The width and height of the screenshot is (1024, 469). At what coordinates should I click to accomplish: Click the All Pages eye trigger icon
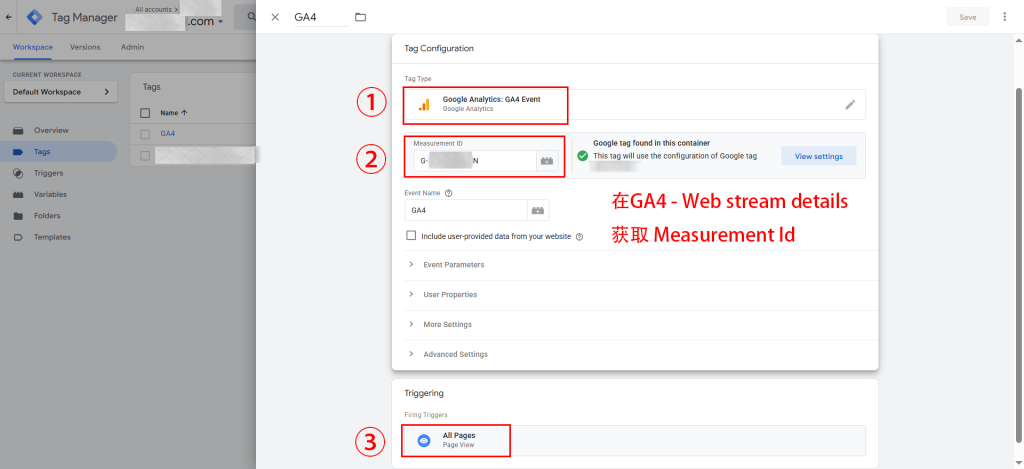coord(424,441)
